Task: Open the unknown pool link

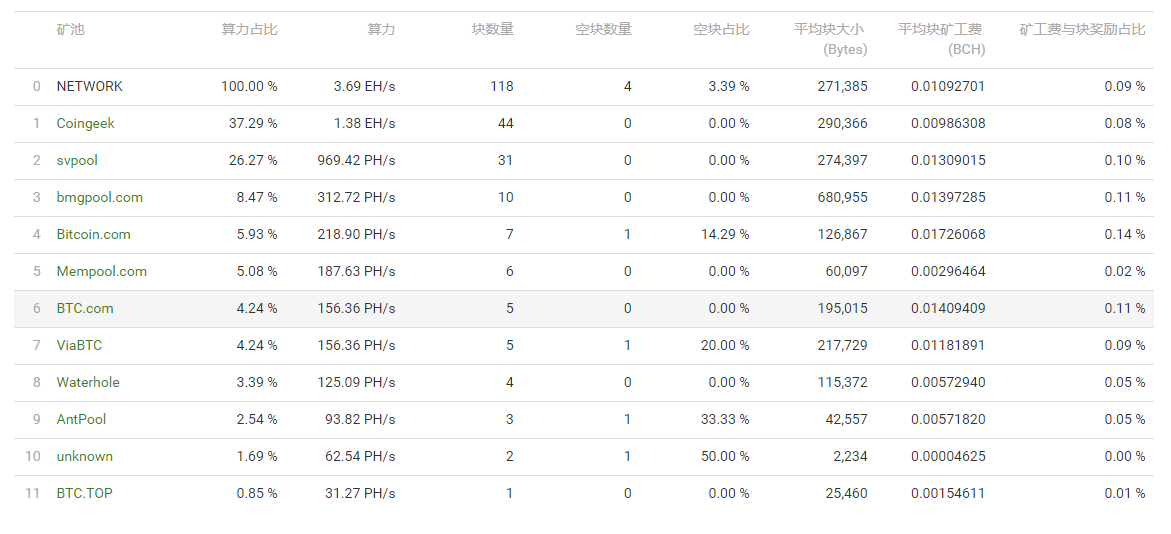Action: (84, 456)
